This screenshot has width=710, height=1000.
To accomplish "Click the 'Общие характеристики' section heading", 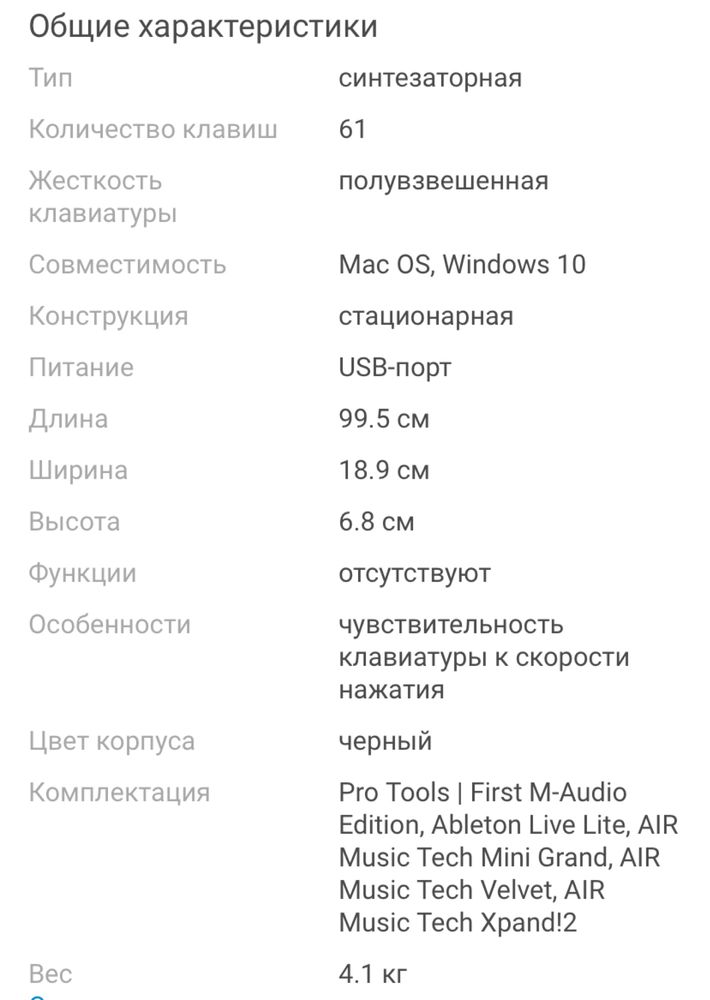I will tap(203, 27).
